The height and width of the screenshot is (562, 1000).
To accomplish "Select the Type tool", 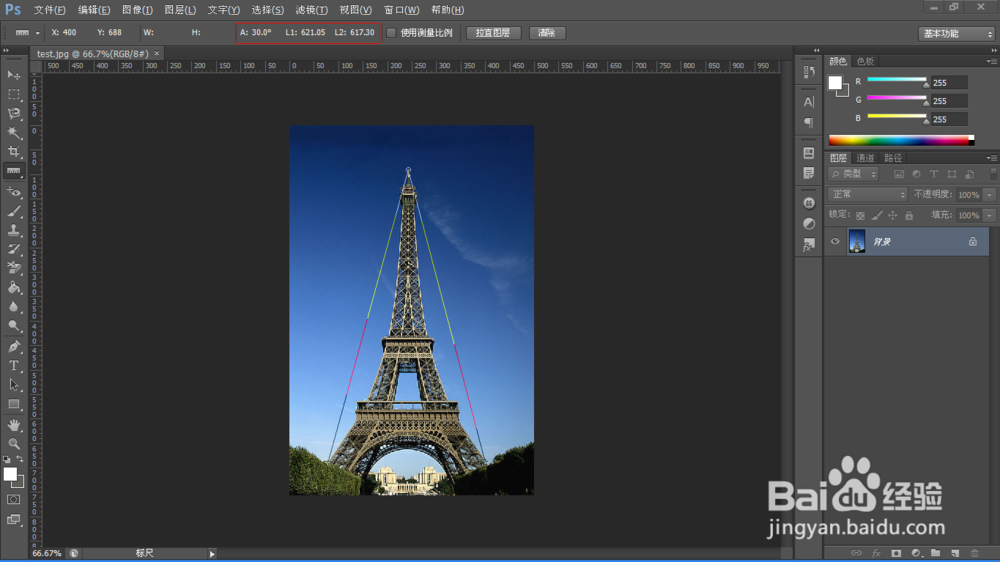I will 13,366.
